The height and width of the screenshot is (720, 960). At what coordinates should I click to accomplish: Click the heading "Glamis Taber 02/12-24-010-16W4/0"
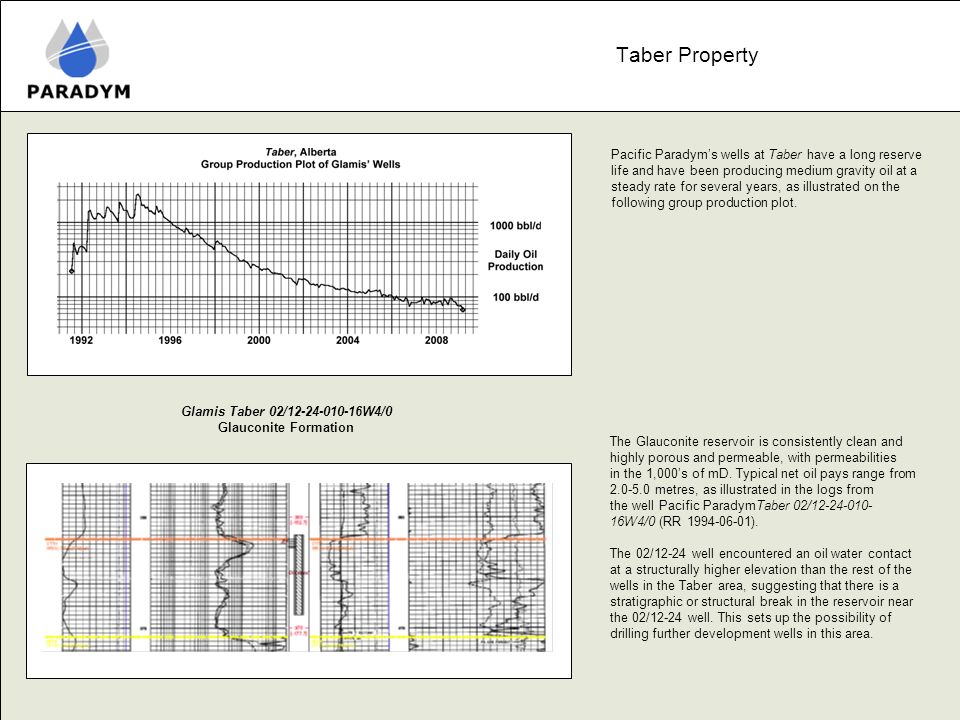click(x=287, y=411)
